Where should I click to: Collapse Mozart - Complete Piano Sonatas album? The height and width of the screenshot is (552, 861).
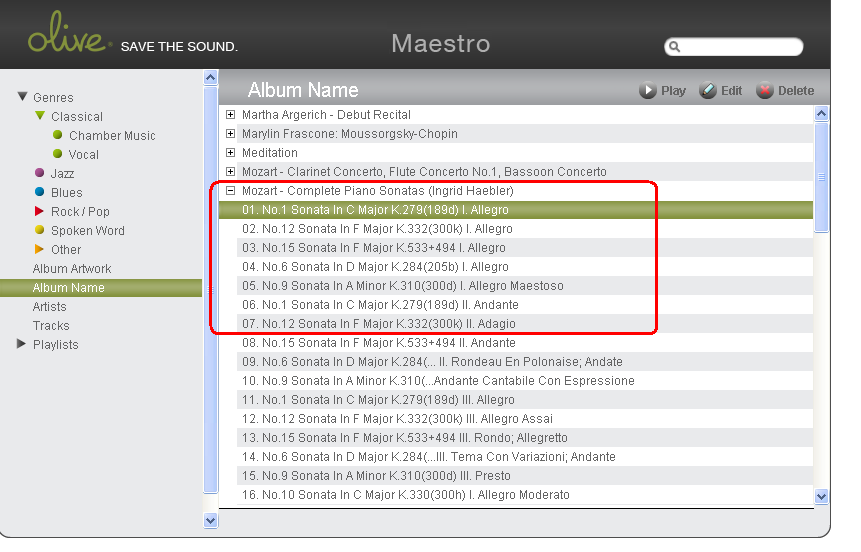tap(231, 191)
